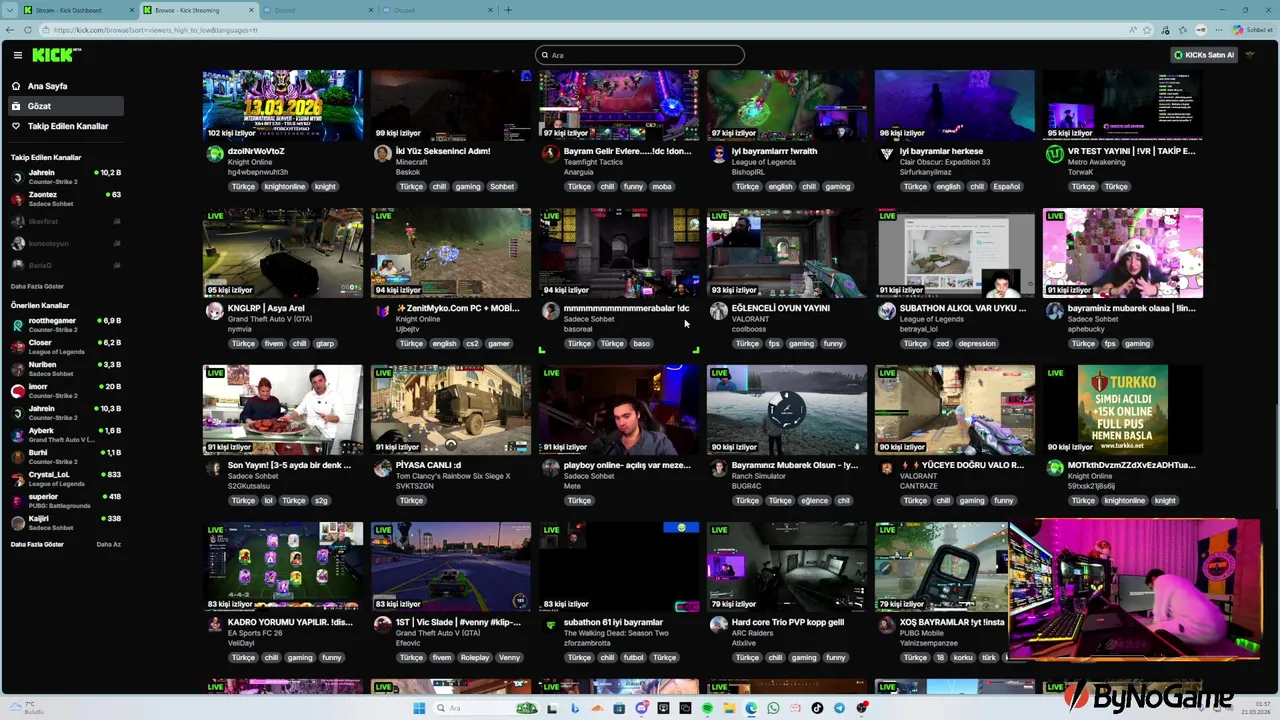
Task: Select the Español tag under Clair Obscur stream
Action: [x=1006, y=186]
